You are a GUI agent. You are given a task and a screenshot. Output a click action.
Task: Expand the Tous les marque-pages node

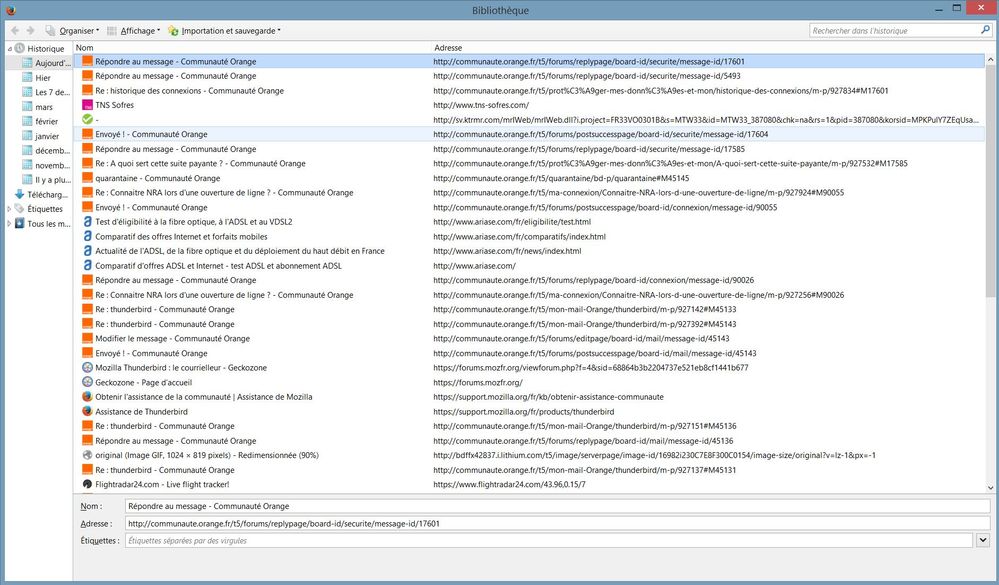(9, 224)
